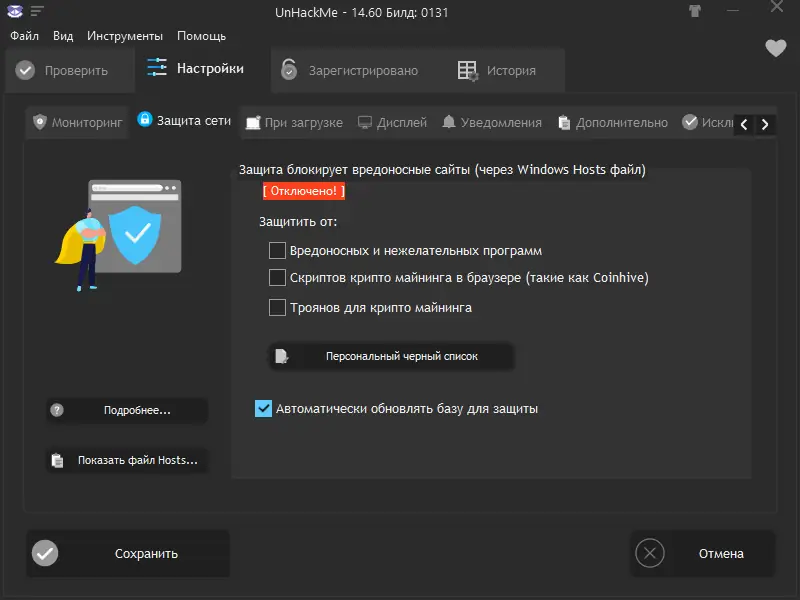Click the red Отключено! status label

click(x=304, y=191)
